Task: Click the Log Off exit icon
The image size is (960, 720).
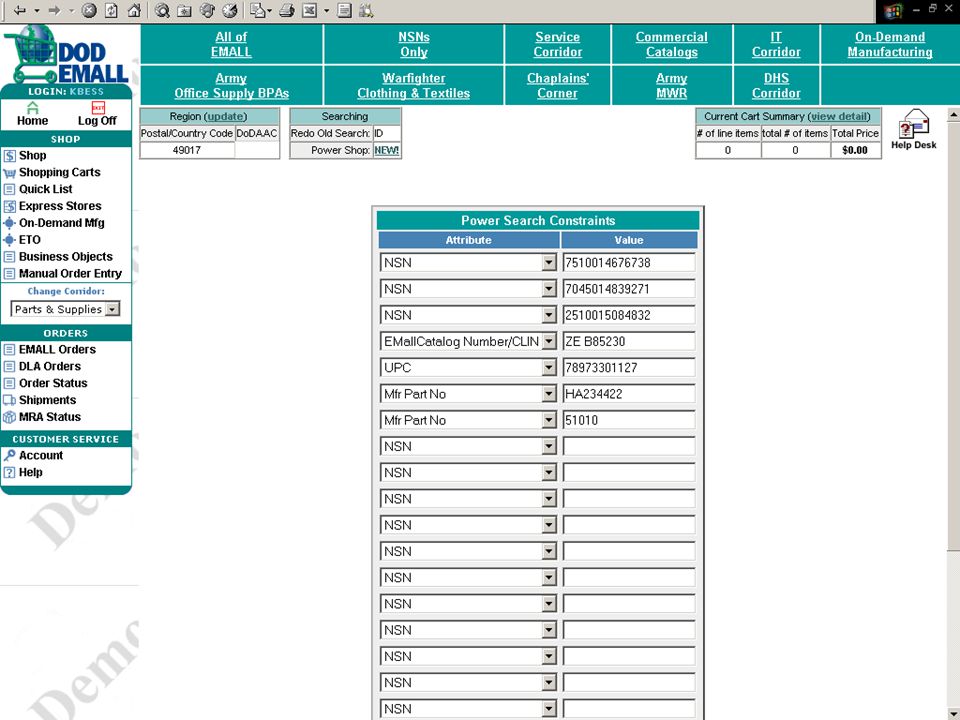Action: click(98, 108)
